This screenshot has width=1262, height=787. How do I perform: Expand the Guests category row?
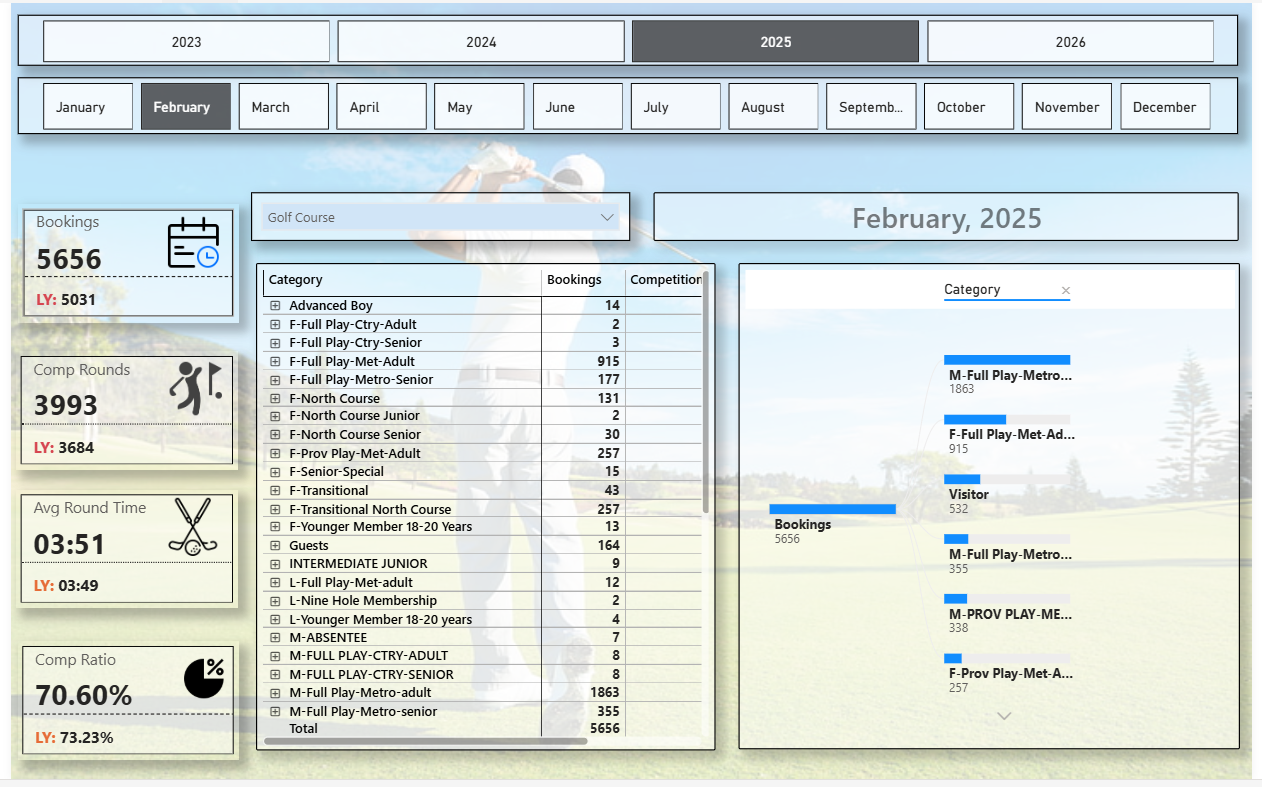[275, 546]
